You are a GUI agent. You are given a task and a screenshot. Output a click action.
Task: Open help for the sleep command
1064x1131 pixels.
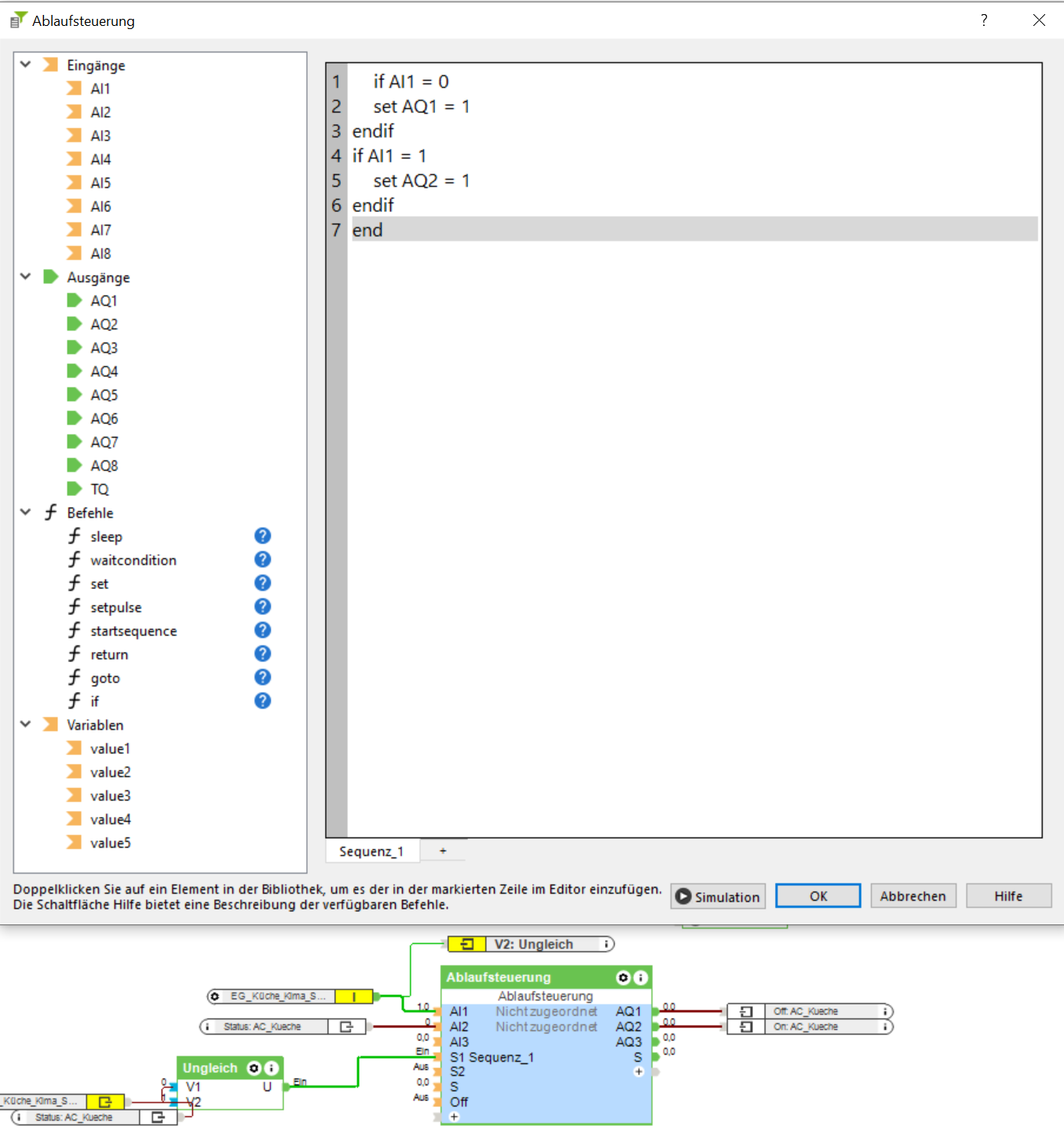[x=262, y=536]
